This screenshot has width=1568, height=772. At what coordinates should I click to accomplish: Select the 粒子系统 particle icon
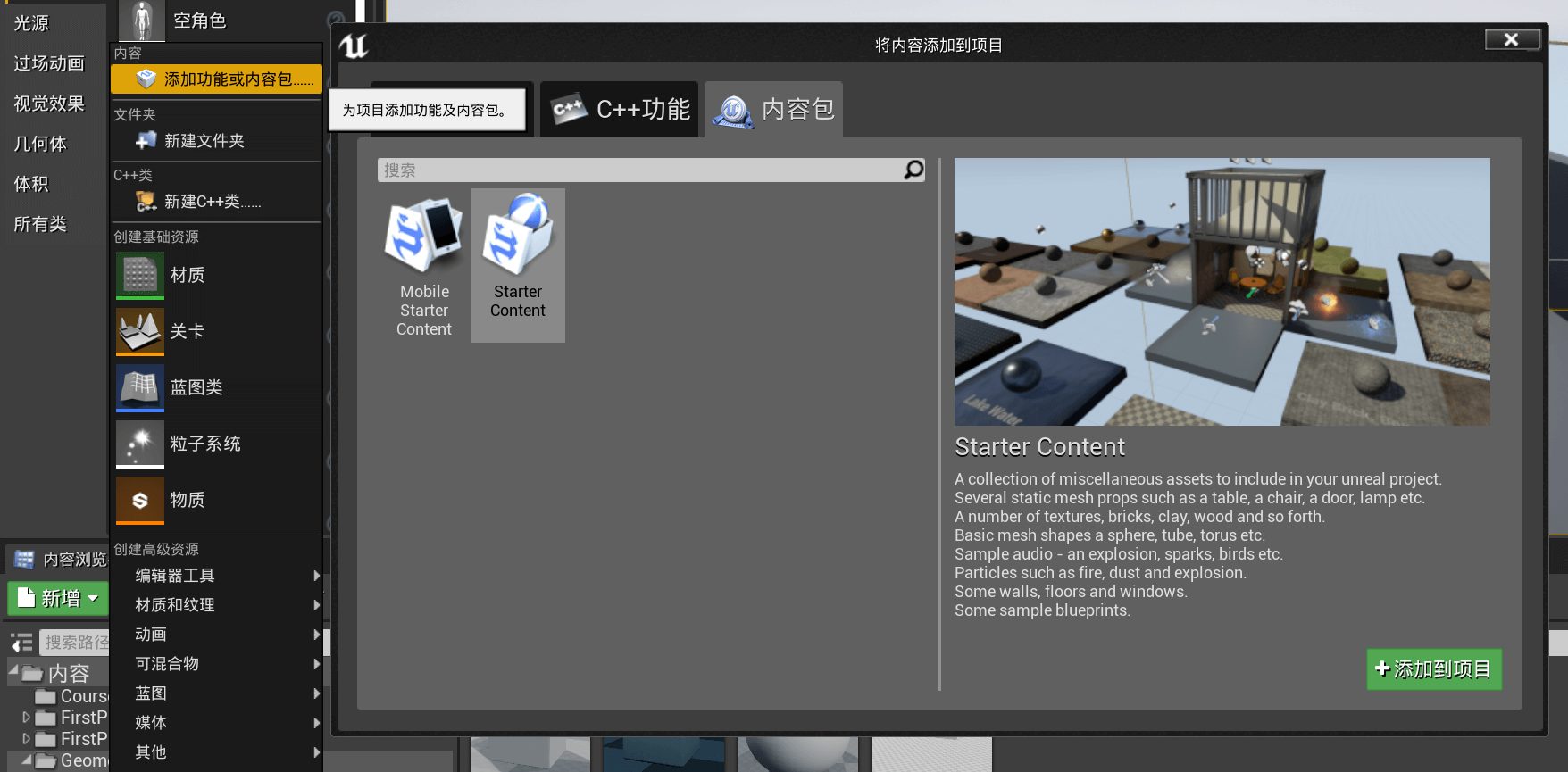(x=140, y=444)
